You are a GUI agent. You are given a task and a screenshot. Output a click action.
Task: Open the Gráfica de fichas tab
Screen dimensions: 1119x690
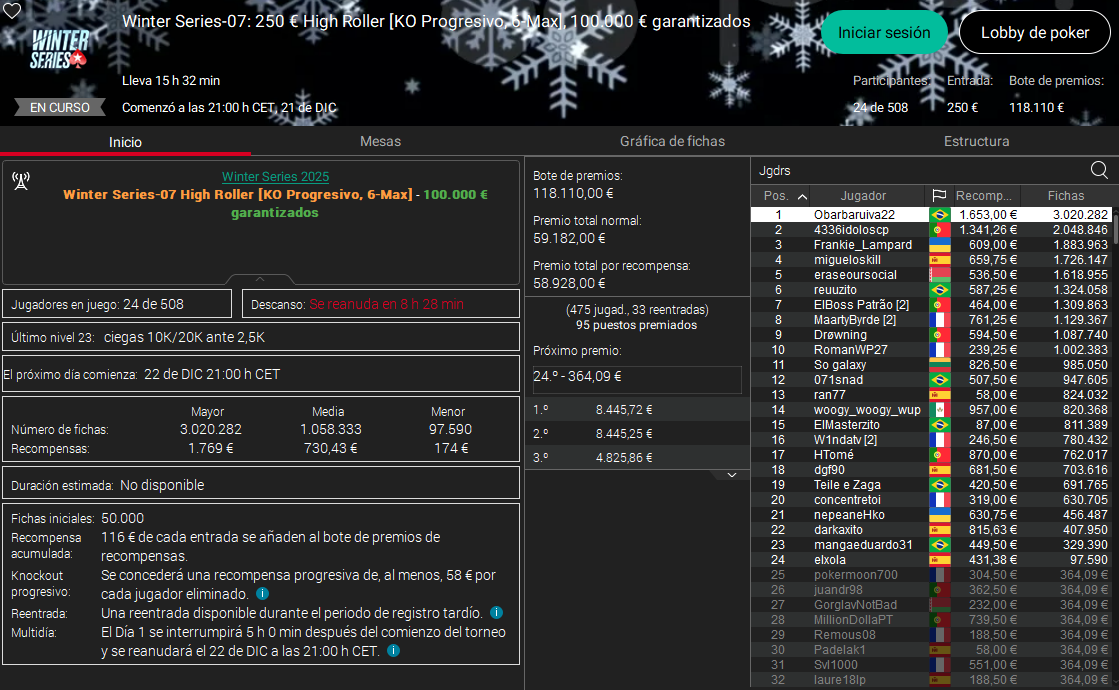click(x=672, y=142)
